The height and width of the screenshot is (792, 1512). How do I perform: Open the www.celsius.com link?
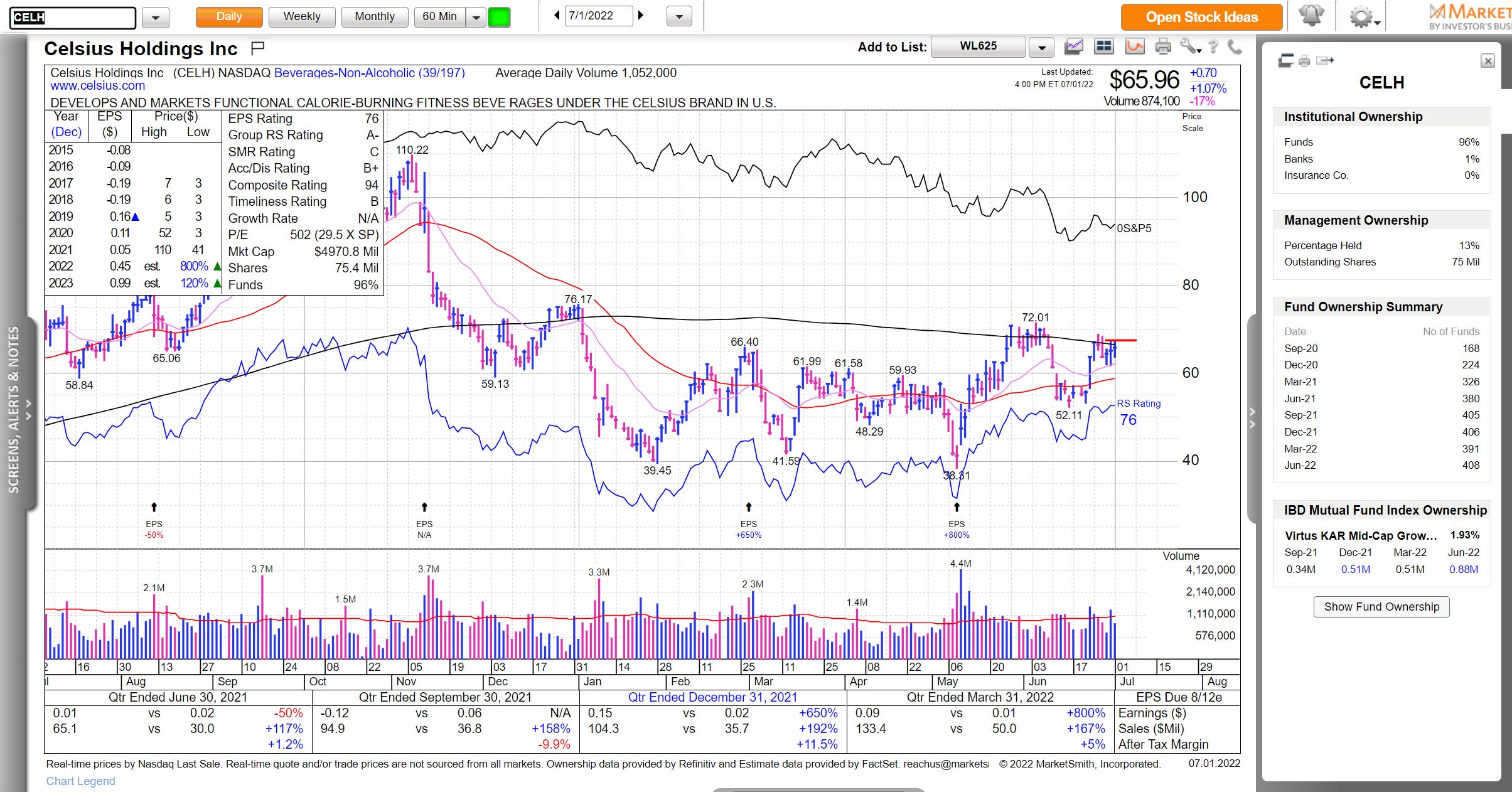coord(97,85)
